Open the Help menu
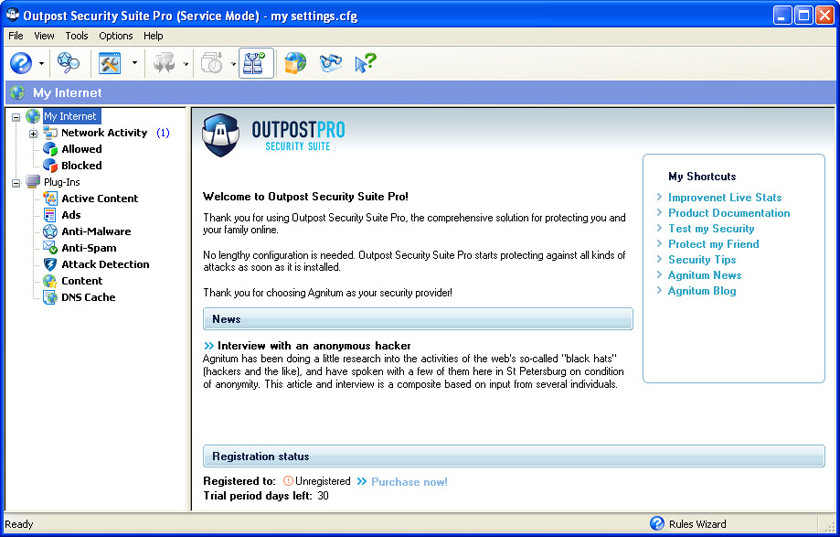This screenshot has height=537, width=840. (153, 36)
